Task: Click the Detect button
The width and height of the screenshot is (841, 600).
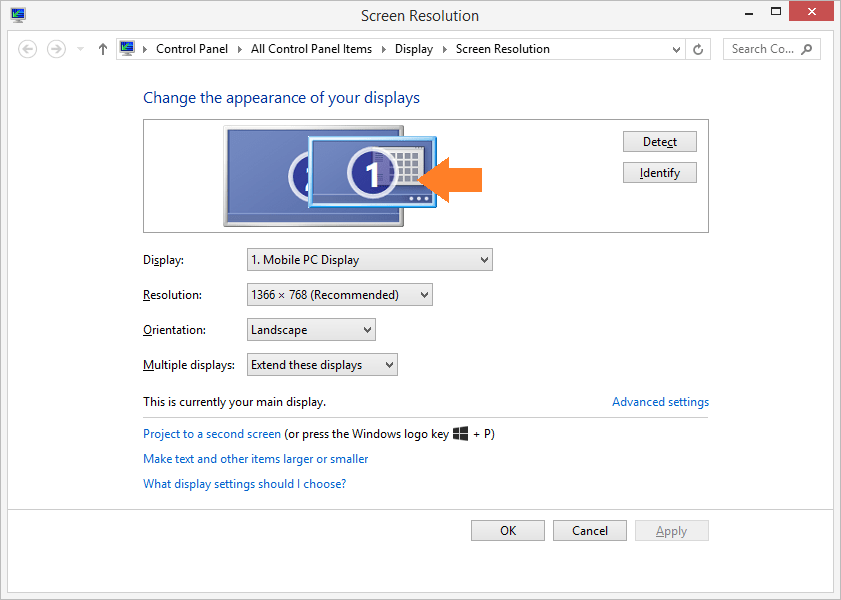Action: coord(659,141)
